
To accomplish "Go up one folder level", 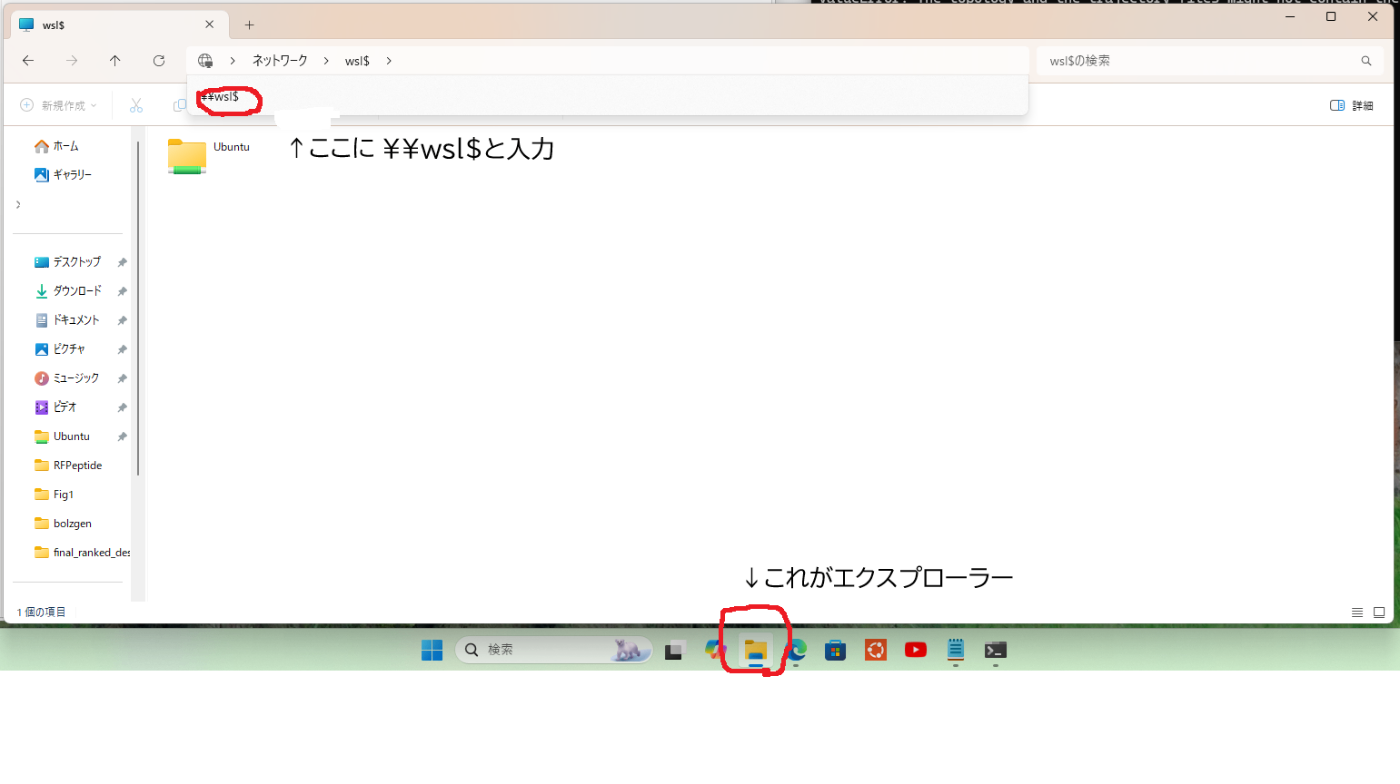I will (x=115, y=61).
